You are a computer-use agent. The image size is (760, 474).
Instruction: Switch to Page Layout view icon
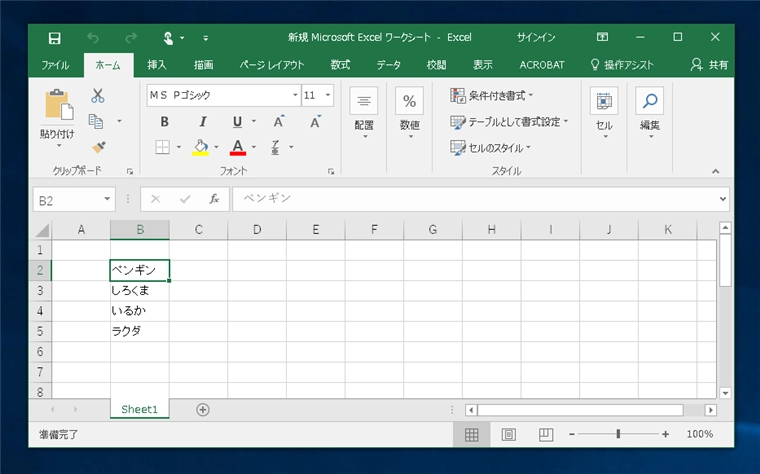coord(508,434)
